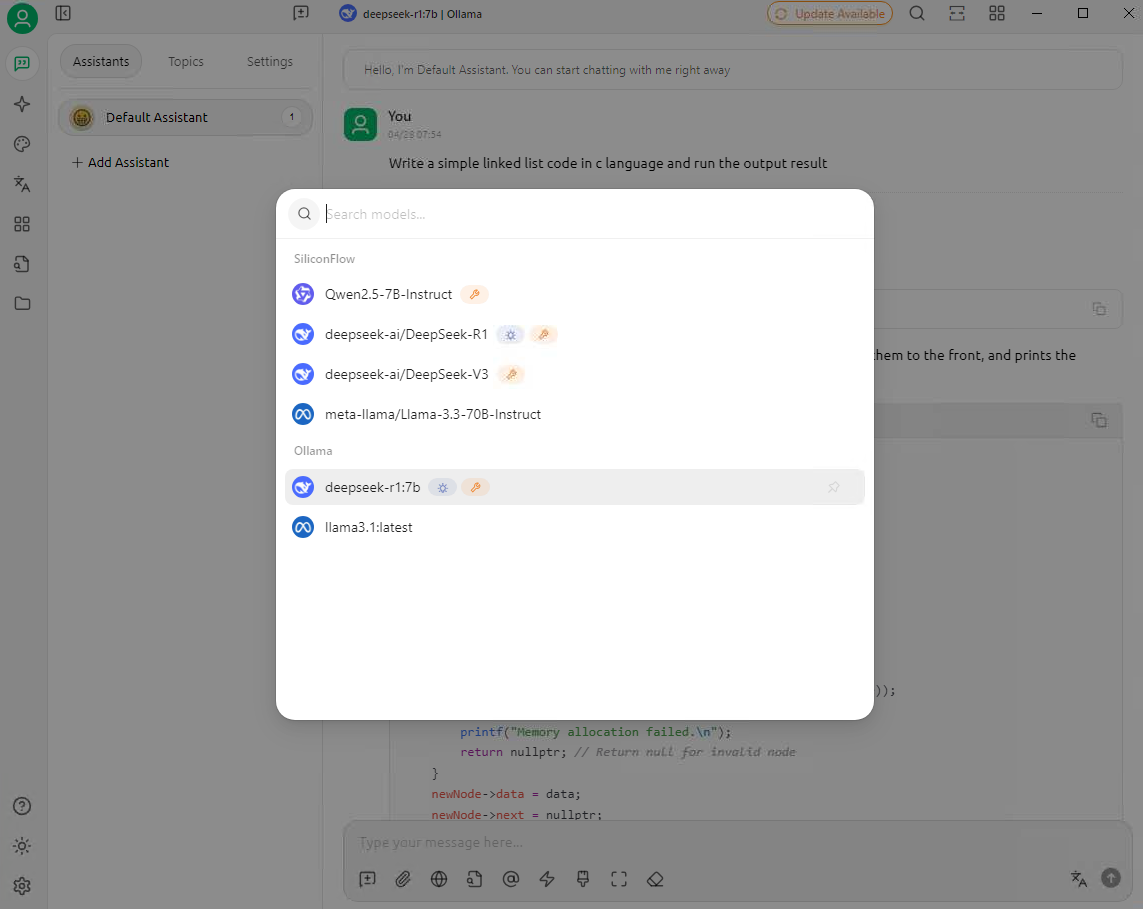Switch to the Topics tab

[186, 61]
